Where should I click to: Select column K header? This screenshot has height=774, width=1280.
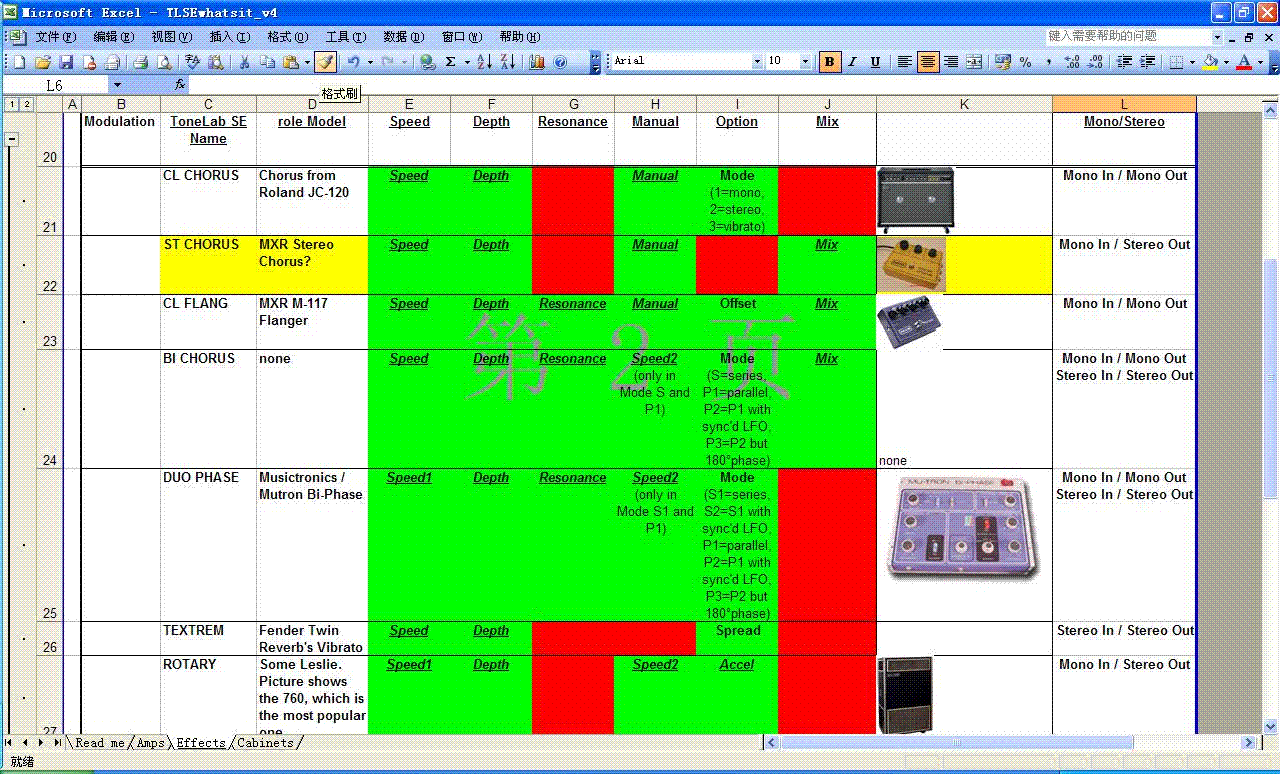(x=964, y=104)
